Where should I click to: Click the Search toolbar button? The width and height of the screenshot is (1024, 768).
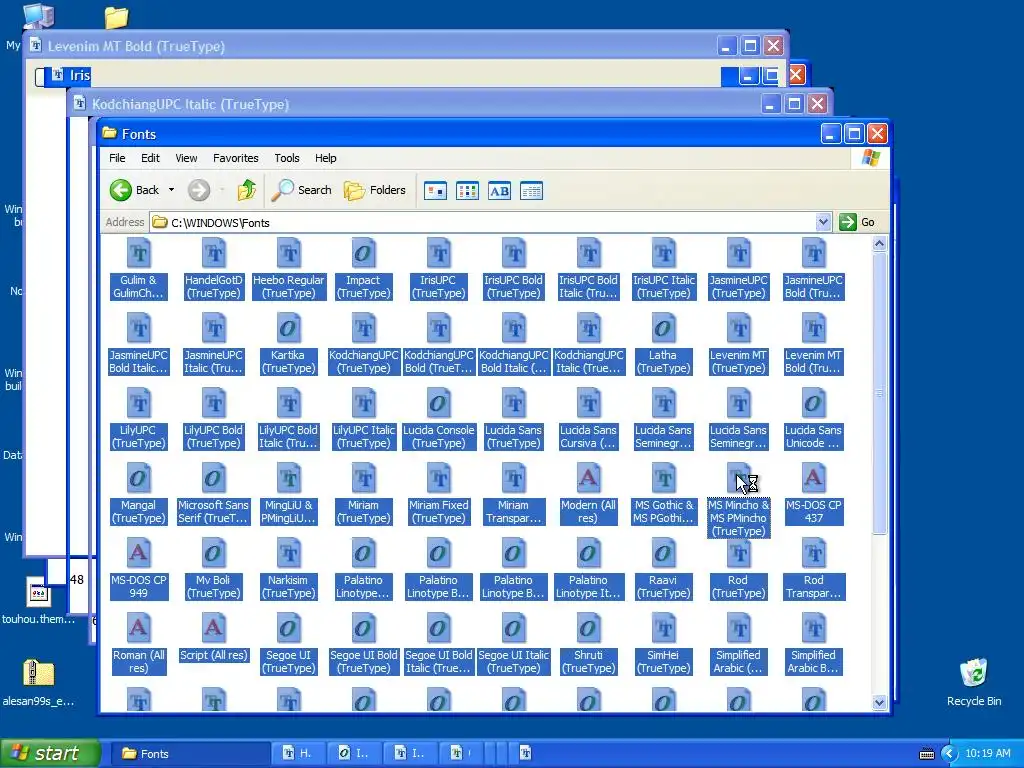(302, 190)
